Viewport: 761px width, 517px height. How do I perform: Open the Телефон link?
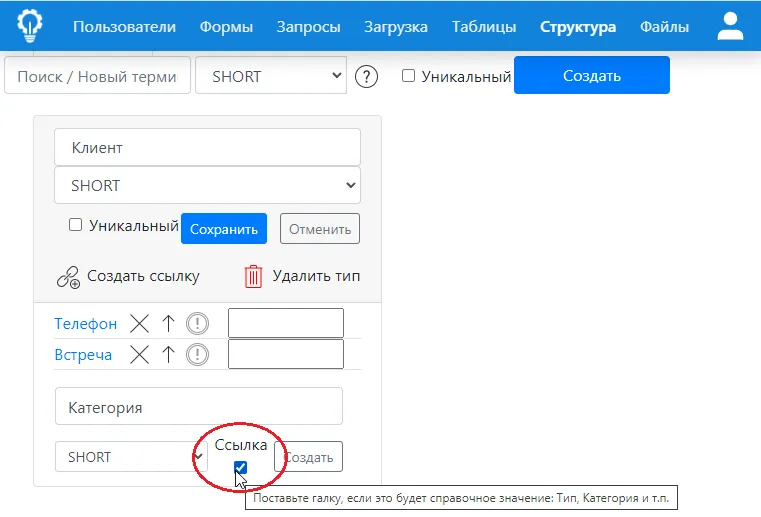click(x=85, y=323)
